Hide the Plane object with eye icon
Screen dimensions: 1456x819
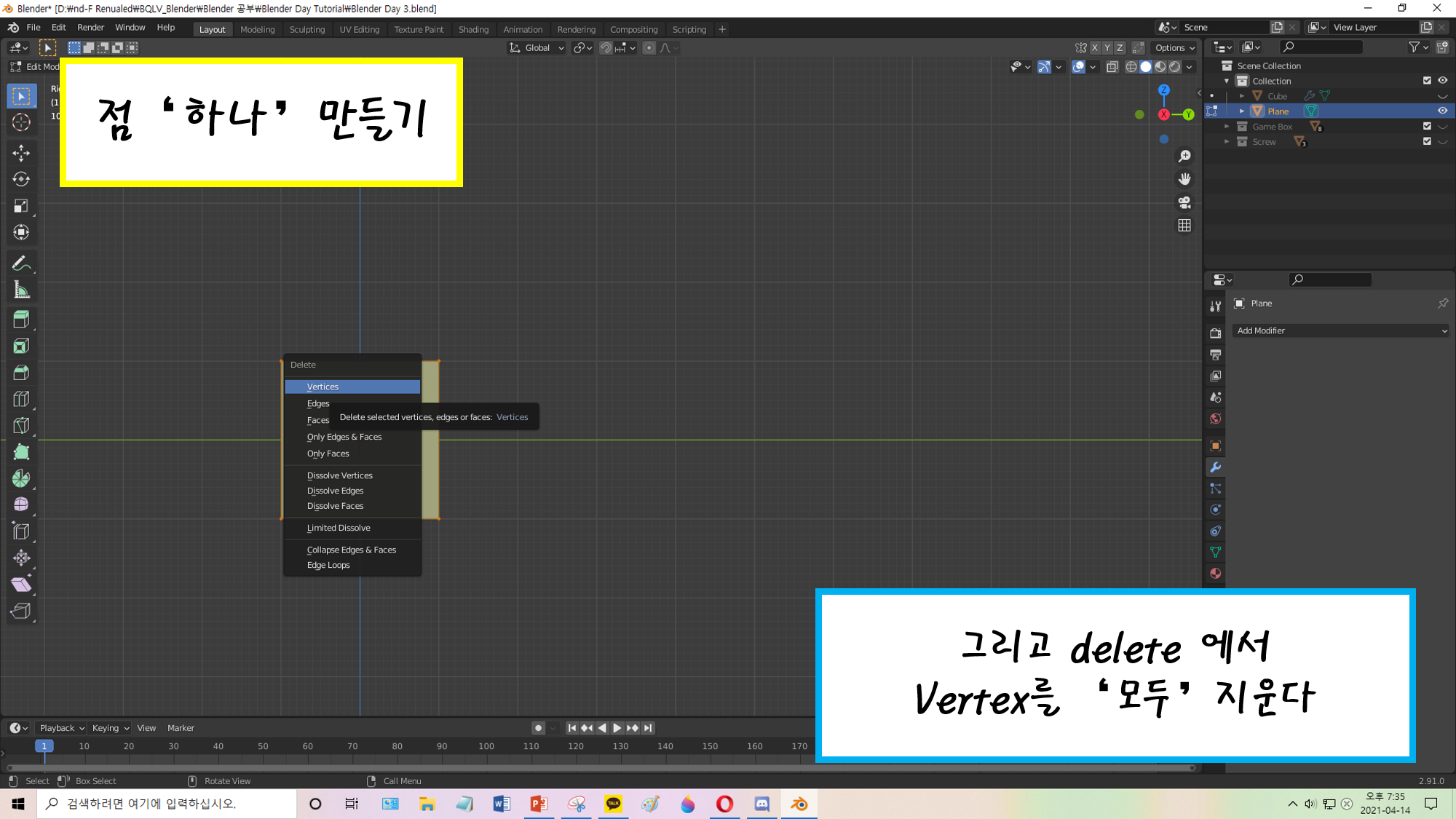[x=1442, y=111]
